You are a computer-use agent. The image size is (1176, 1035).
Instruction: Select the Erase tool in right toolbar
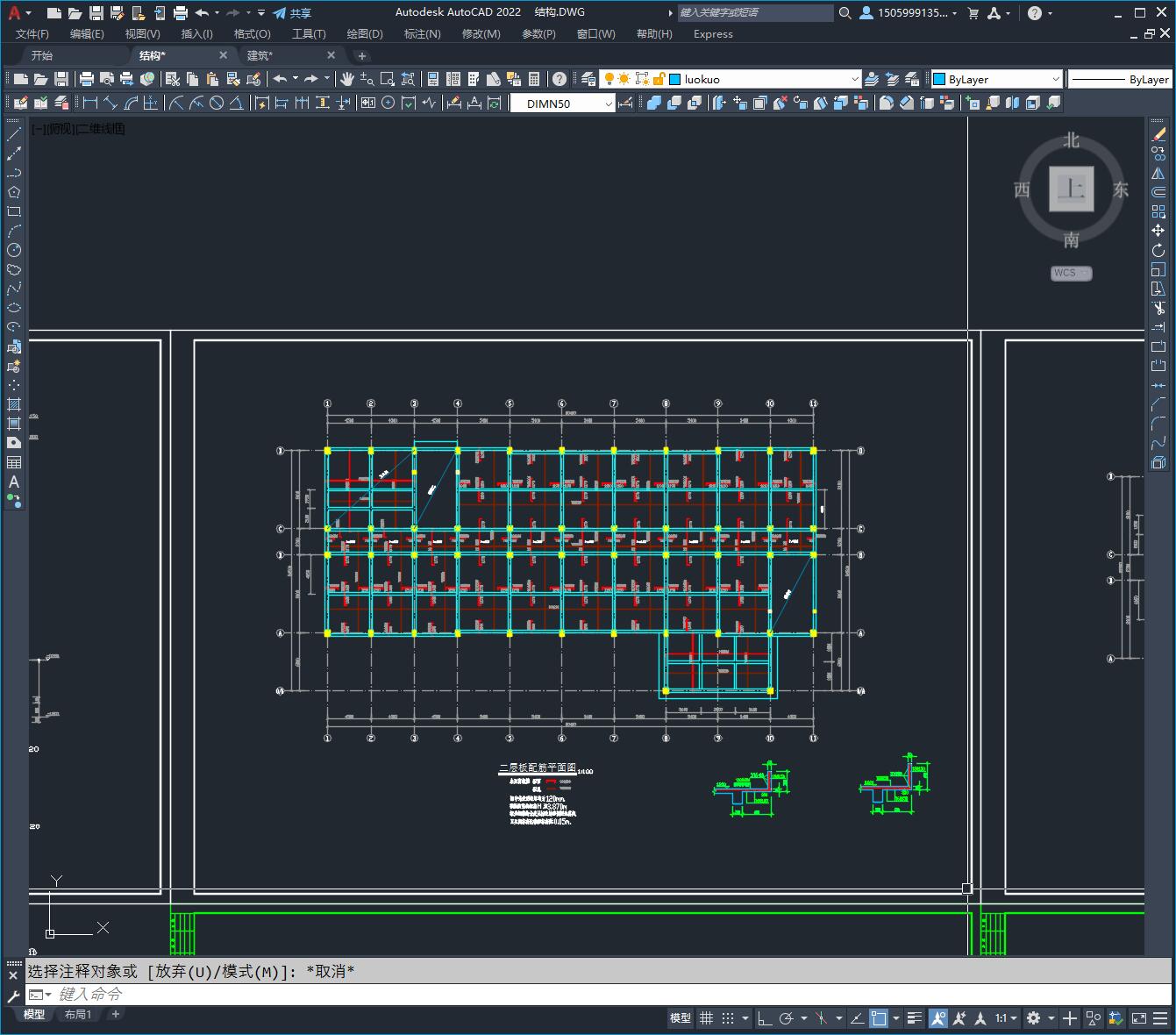[x=1158, y=134]
